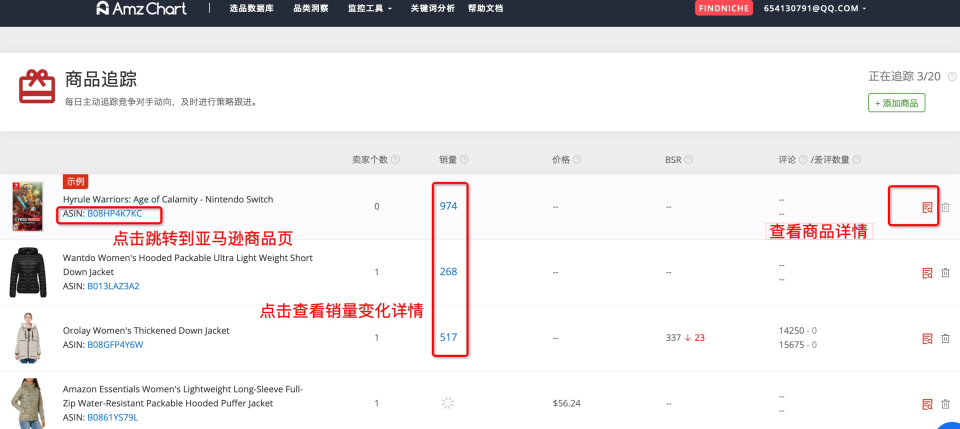Click help icon next to 销量 header
Screen dimensions: 960x429
click(464, 160)
